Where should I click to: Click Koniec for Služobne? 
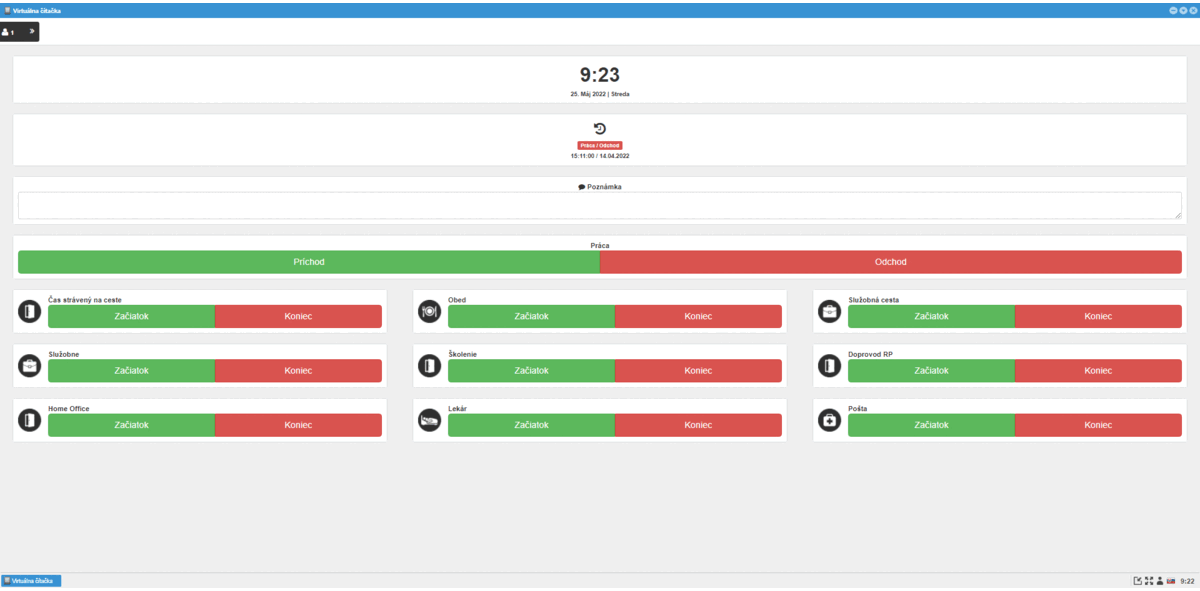[x=298, y=370]
